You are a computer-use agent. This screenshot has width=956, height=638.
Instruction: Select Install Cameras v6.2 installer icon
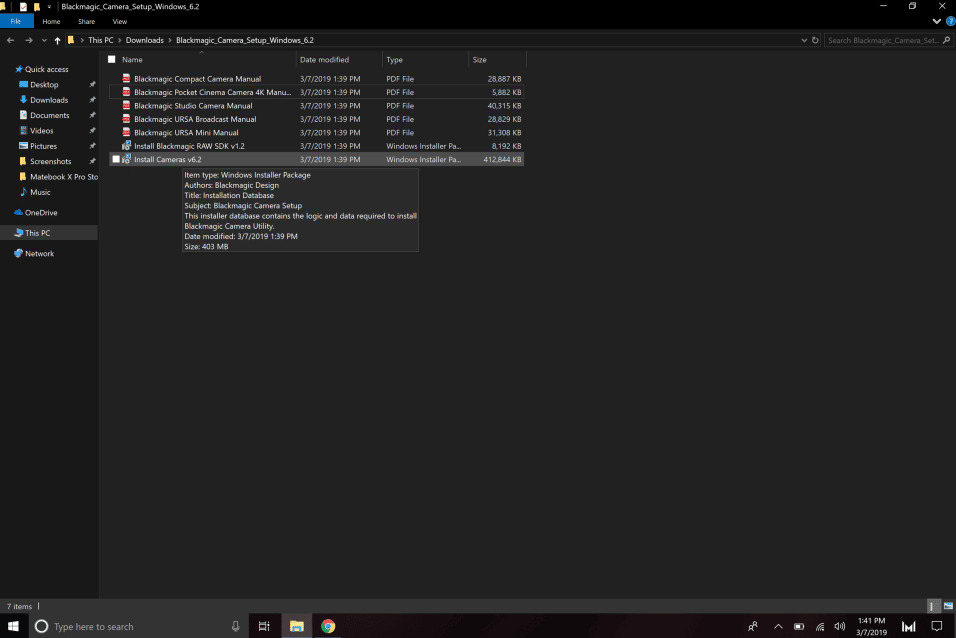click(126, 159)
